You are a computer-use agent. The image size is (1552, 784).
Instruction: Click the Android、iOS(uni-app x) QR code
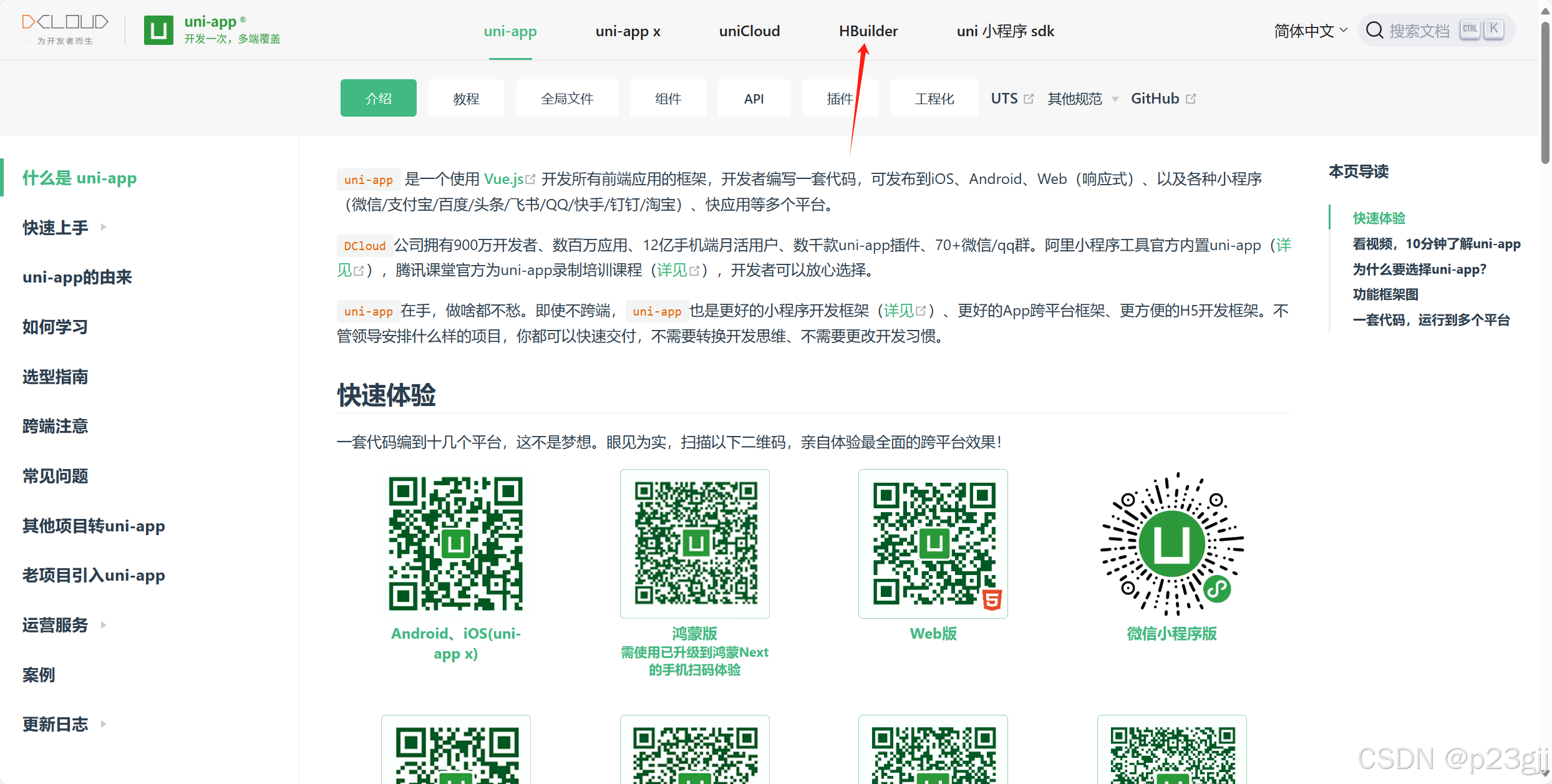[456, 543]
